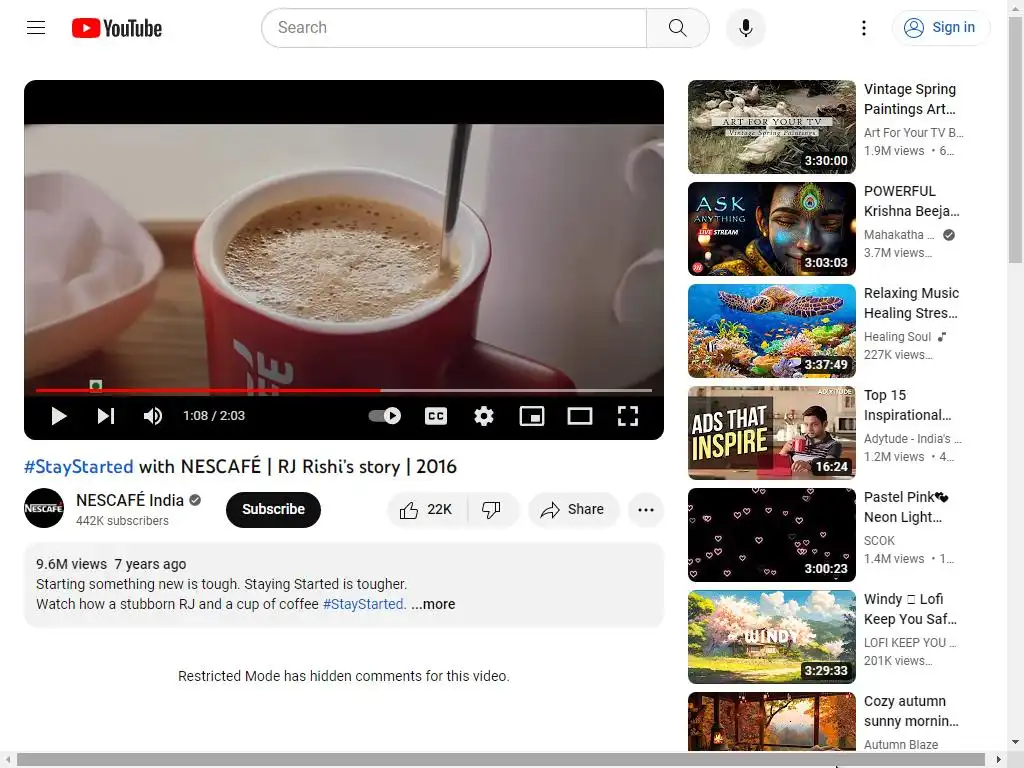The width and height of the screenshot is (1024, 768).
Task: Click Healing Soul channel name
Action: [x=897, y=336]
